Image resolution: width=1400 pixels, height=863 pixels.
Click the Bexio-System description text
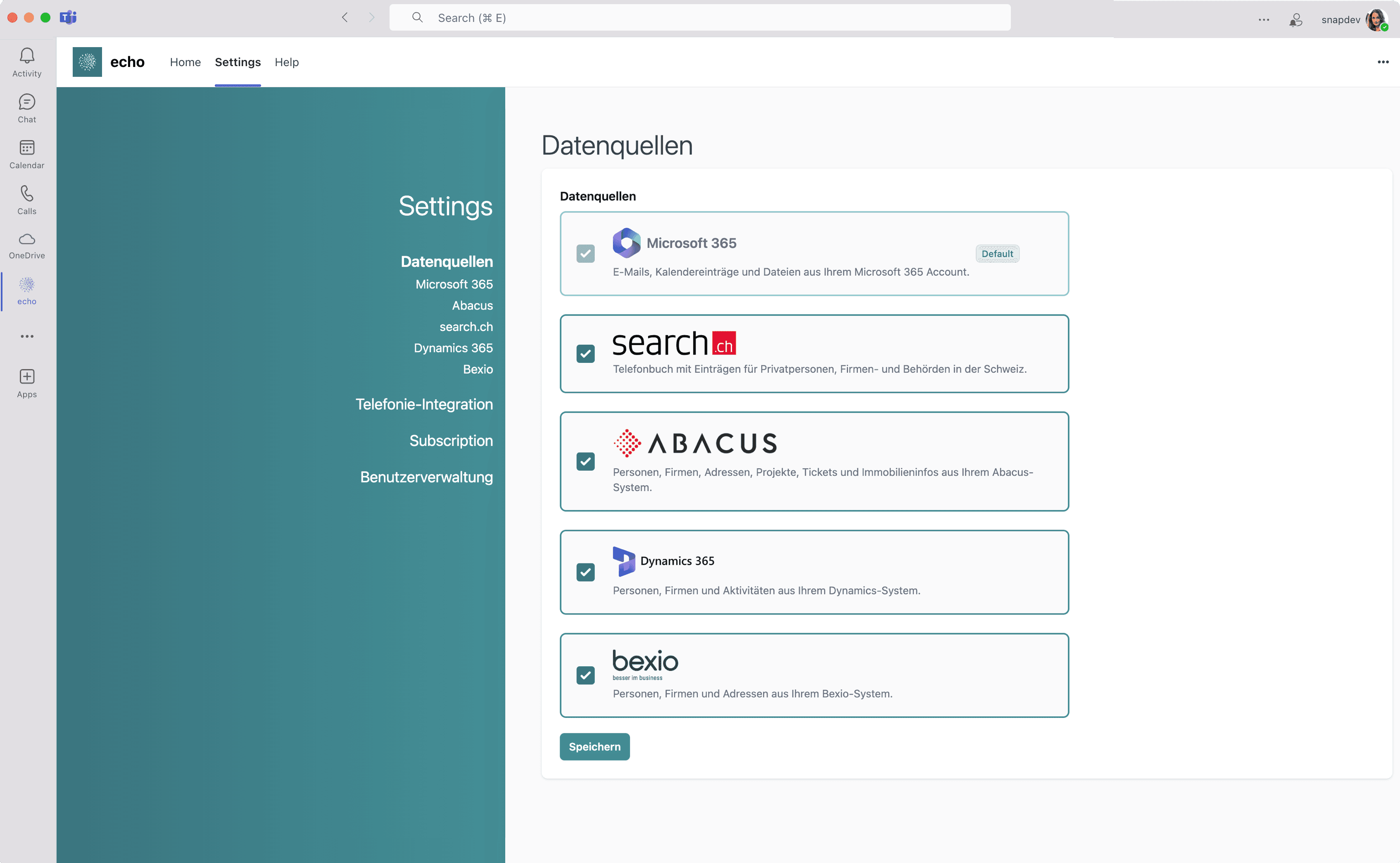[753, 694]
